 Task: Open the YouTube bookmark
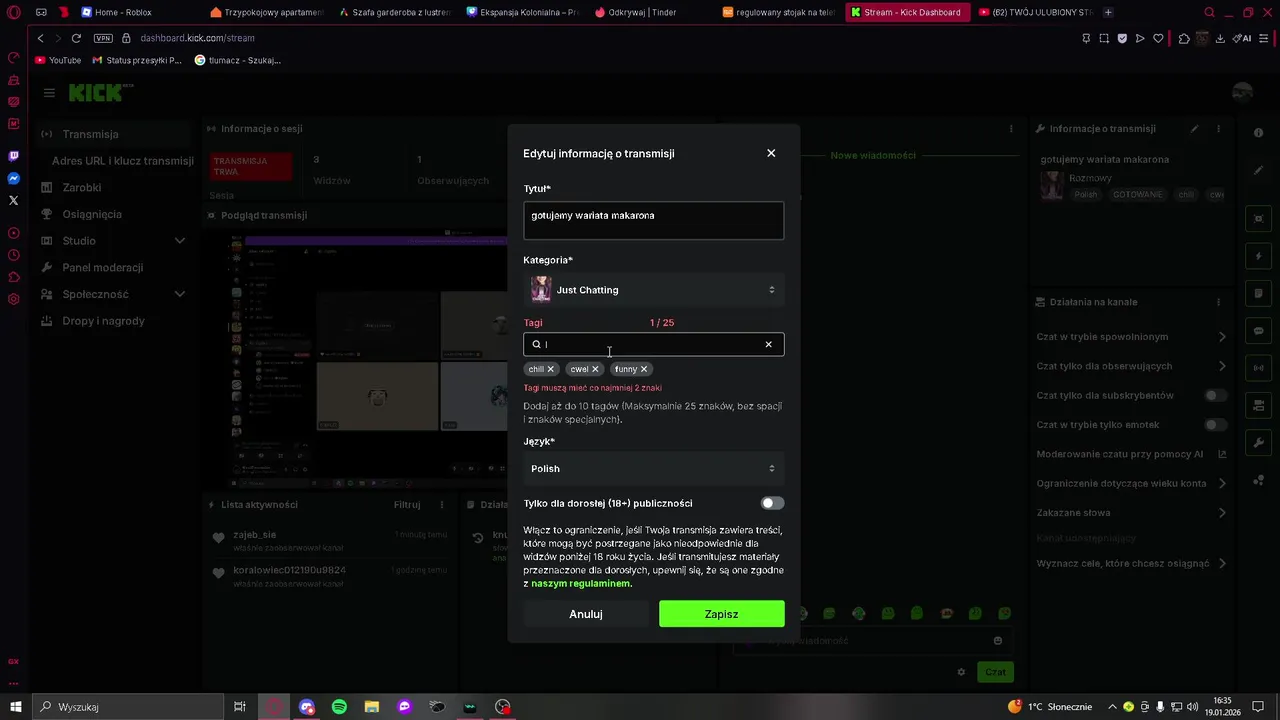pyautogui.click(x=58, y=60)
